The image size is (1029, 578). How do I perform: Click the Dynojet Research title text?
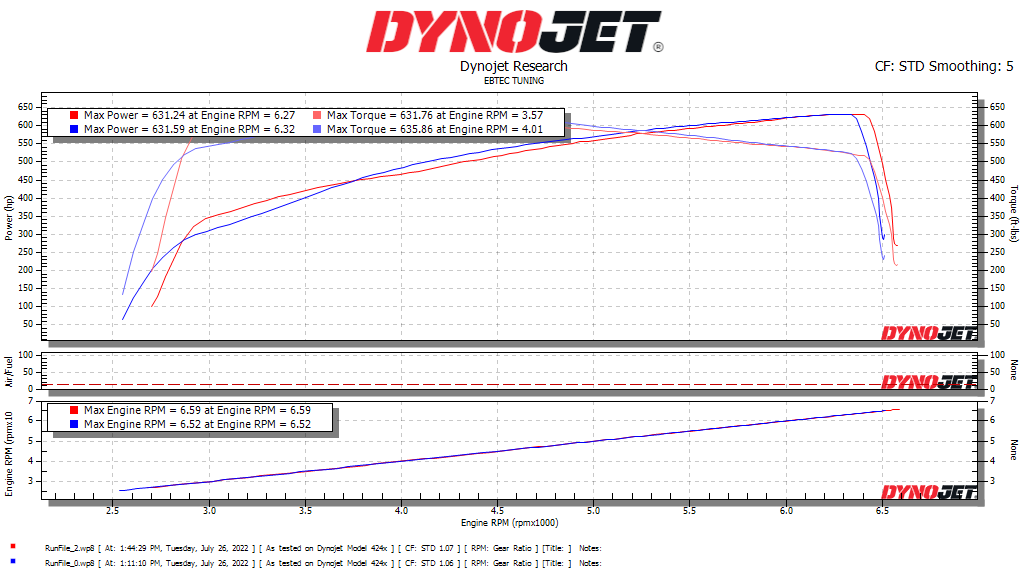(x=513, y=66)
